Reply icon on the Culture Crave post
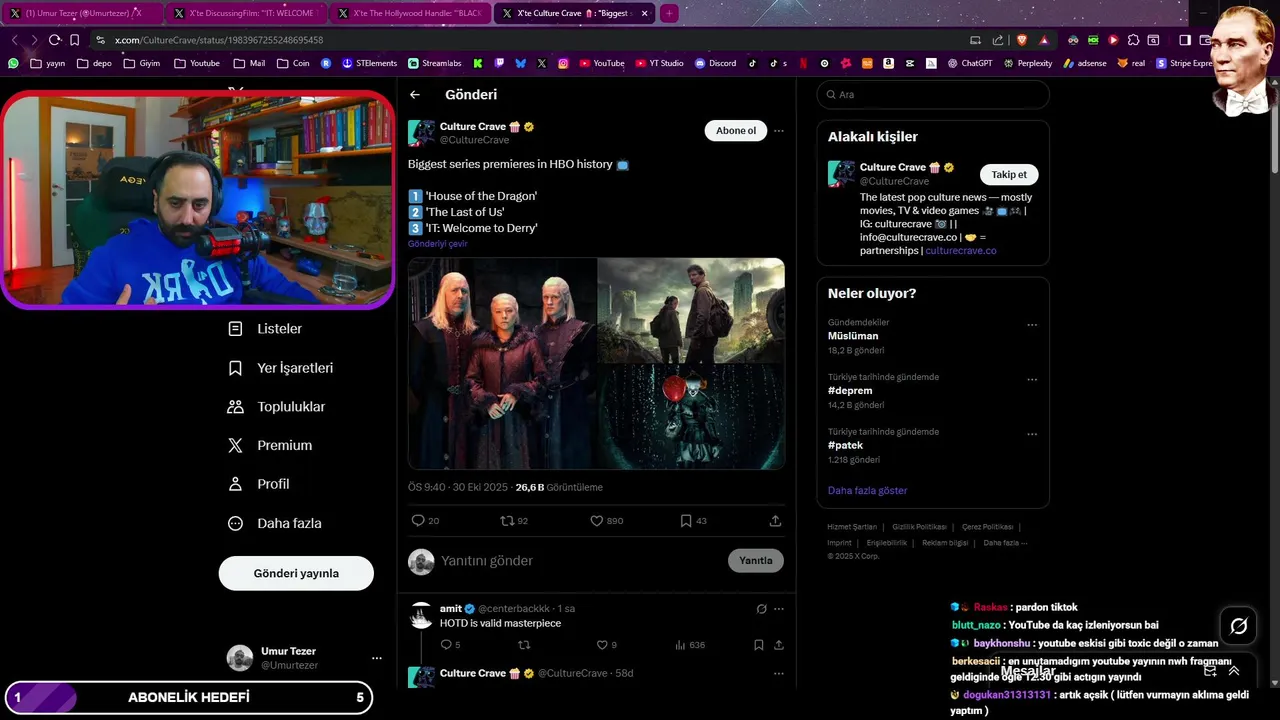1280x720 pixels. (x=418, y=521)
